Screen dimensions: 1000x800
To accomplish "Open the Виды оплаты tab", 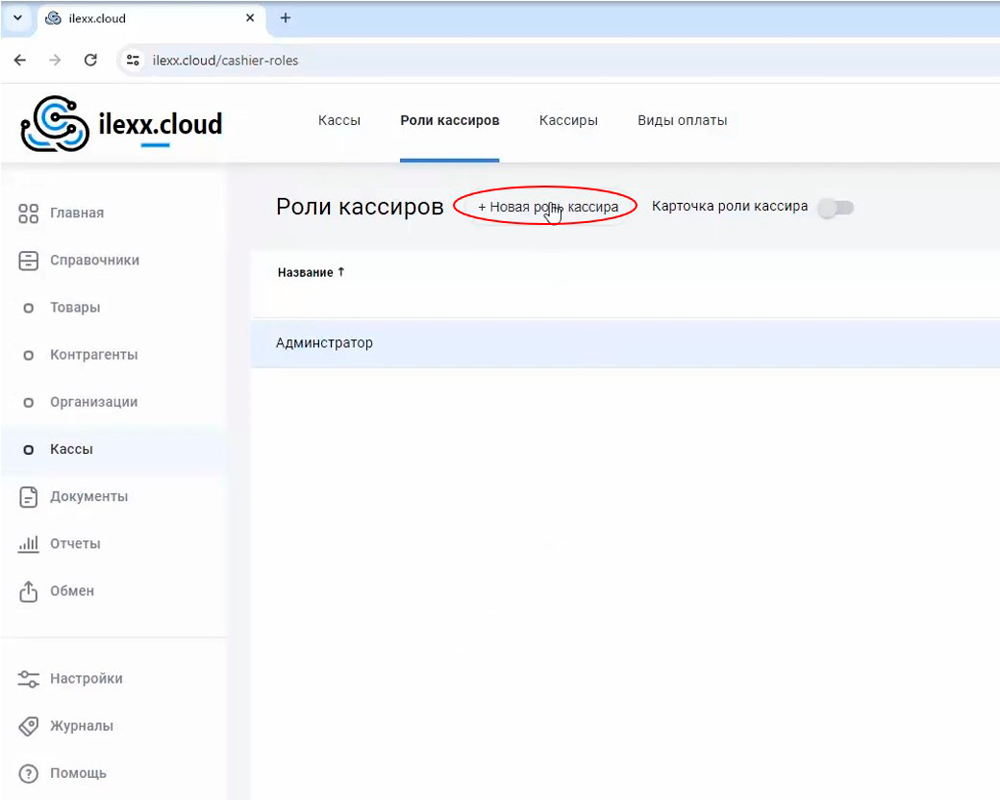I will tap(682, 121).
